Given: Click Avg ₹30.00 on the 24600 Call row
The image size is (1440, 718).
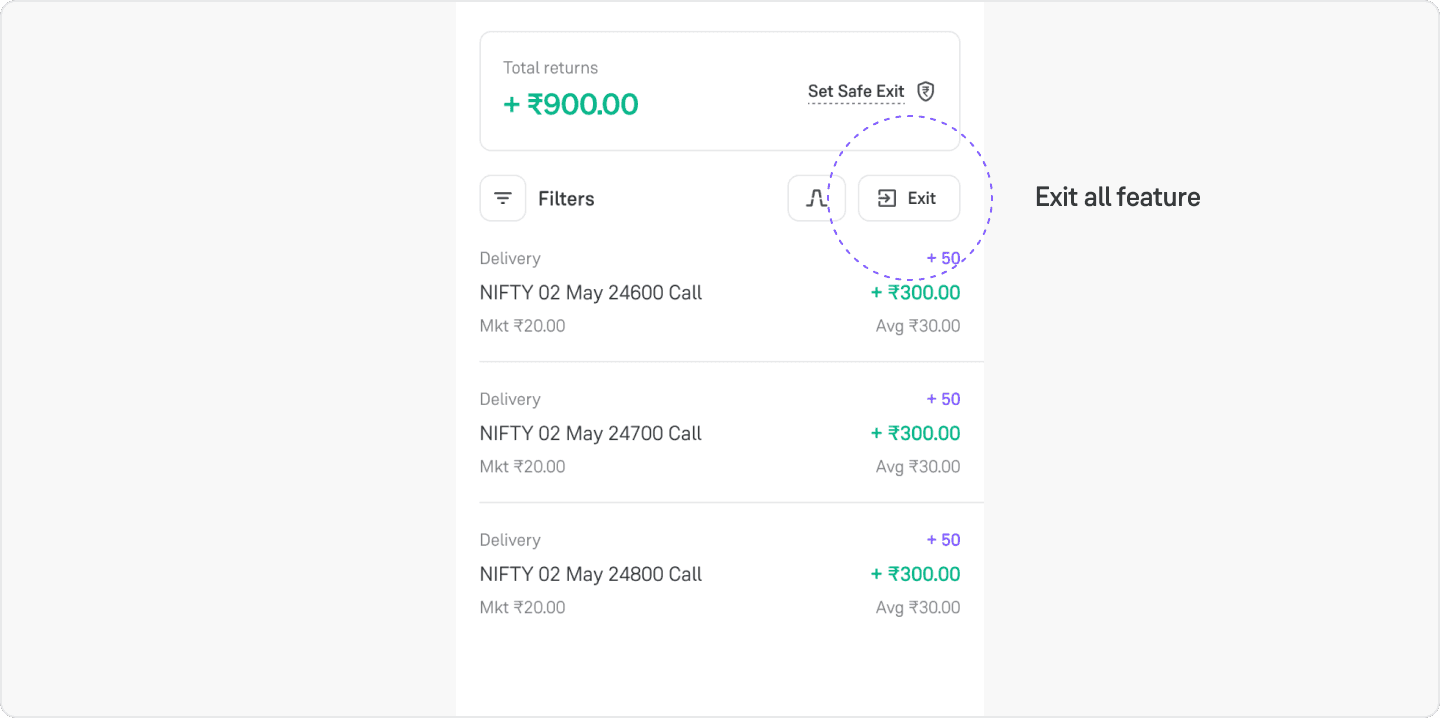Looking at the screenshot, I should [x=918, y=326].
